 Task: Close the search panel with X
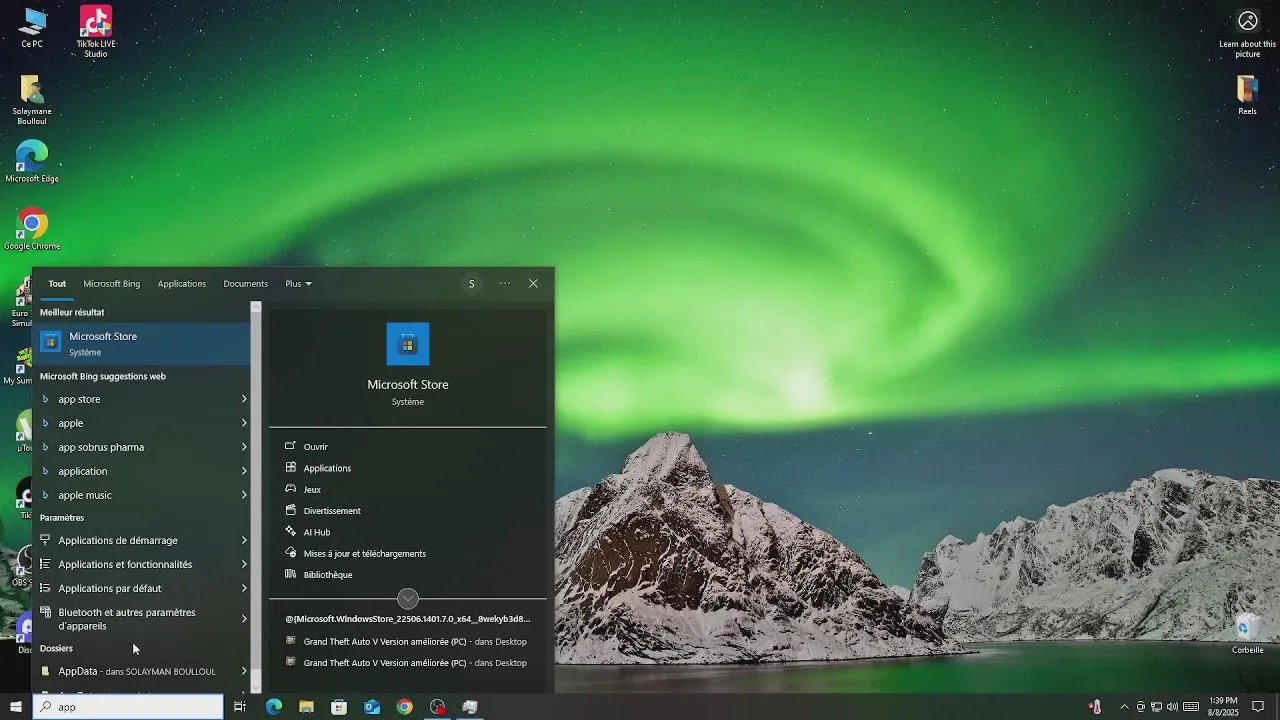(533, 284)
